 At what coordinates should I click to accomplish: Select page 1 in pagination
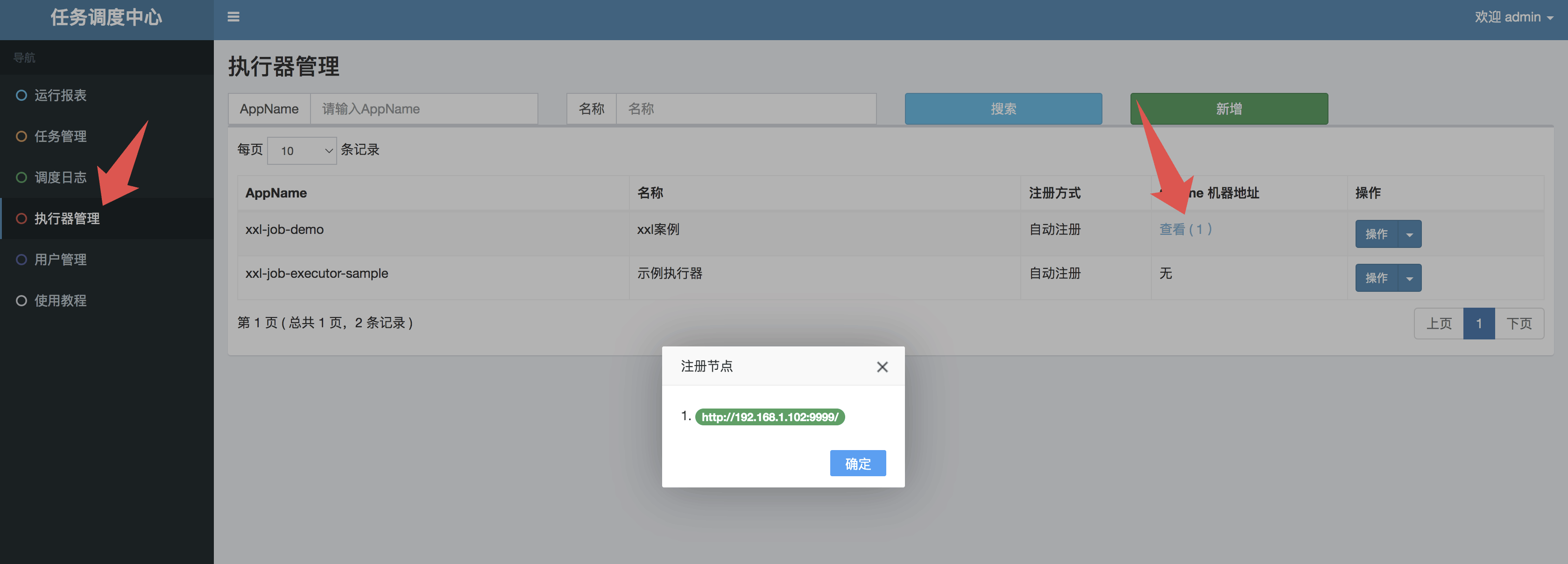(1478, 324)
